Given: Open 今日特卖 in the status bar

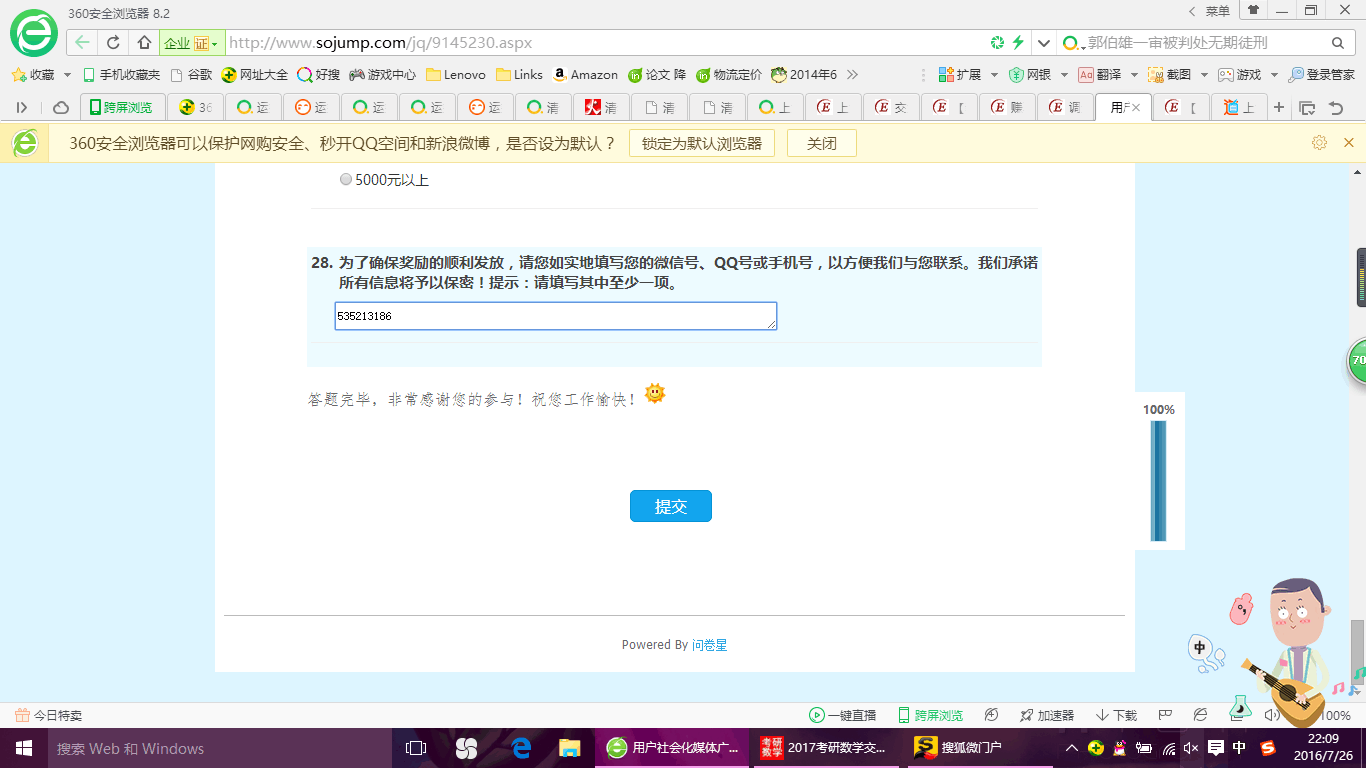Looking at the screenshot, I should pos(48,715).
